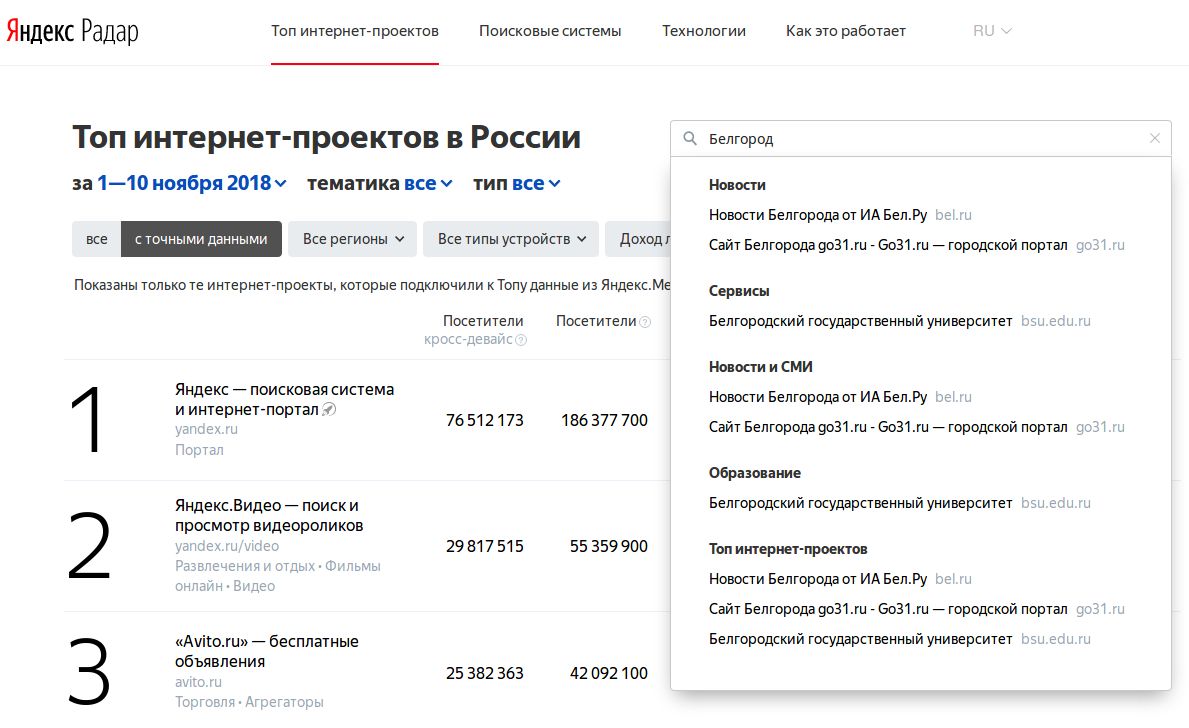Select the value 29 817 515
Screen dimensions: 1189x728
click(485, 546)
